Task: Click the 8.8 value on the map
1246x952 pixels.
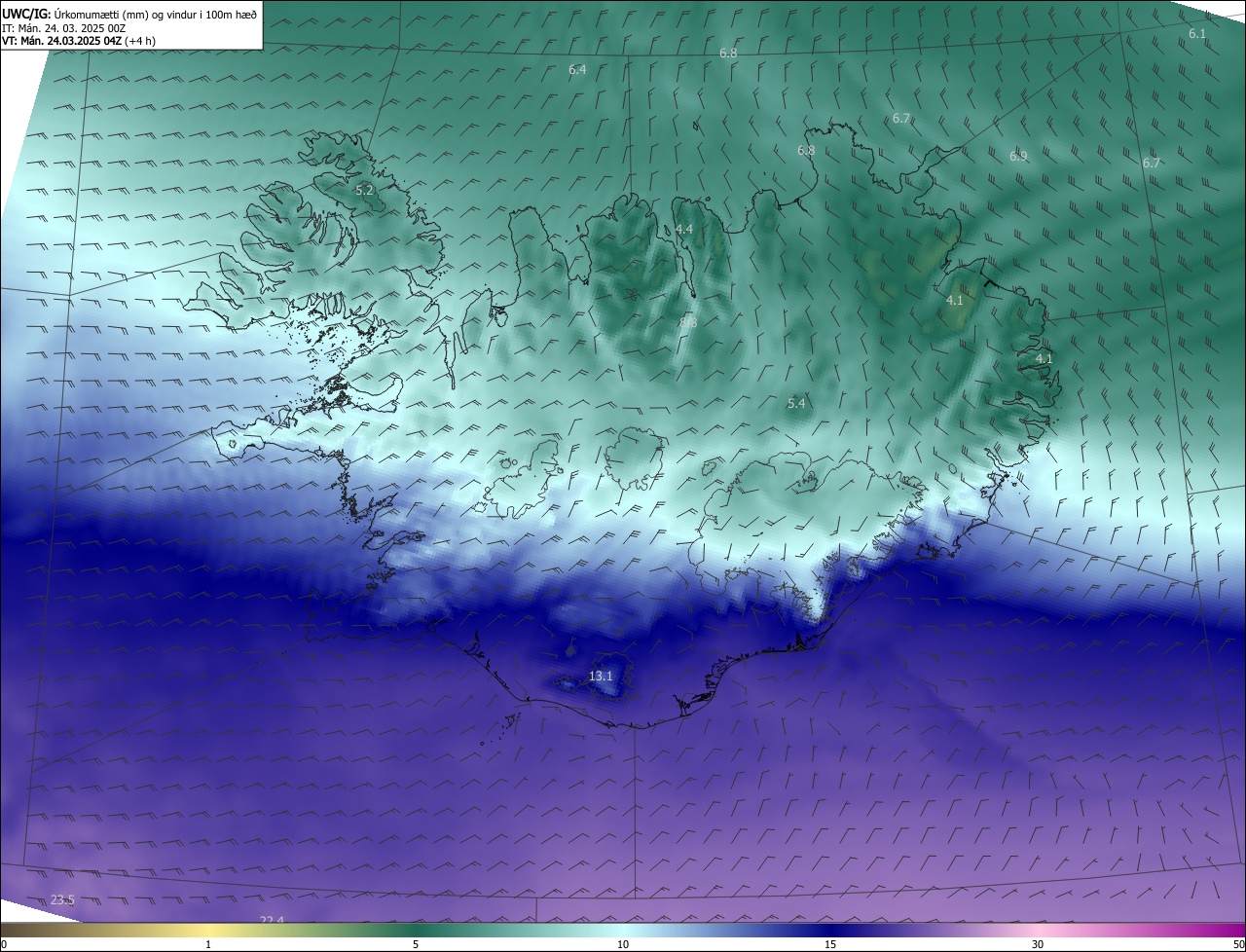Action: 688,322
